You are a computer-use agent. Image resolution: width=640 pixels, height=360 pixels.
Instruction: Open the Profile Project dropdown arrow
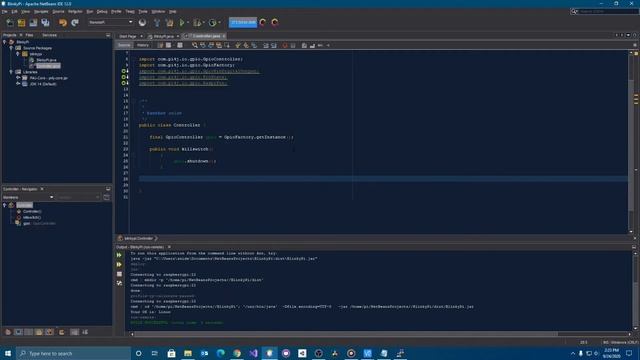tap(219, 23)
